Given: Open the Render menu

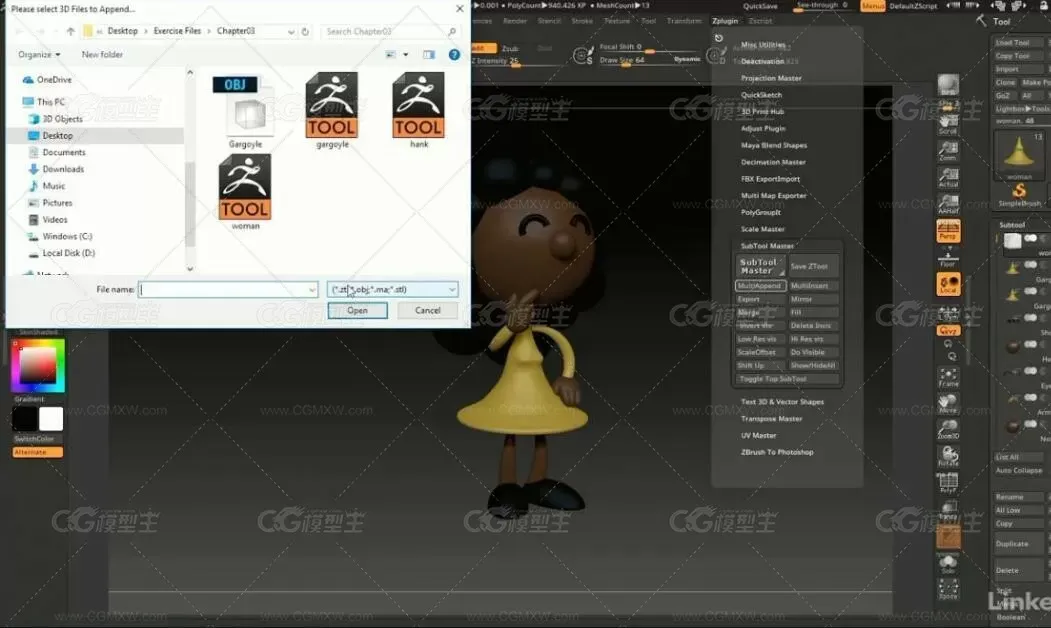Looking at the screenshot, I should click(x=515, y=21).
